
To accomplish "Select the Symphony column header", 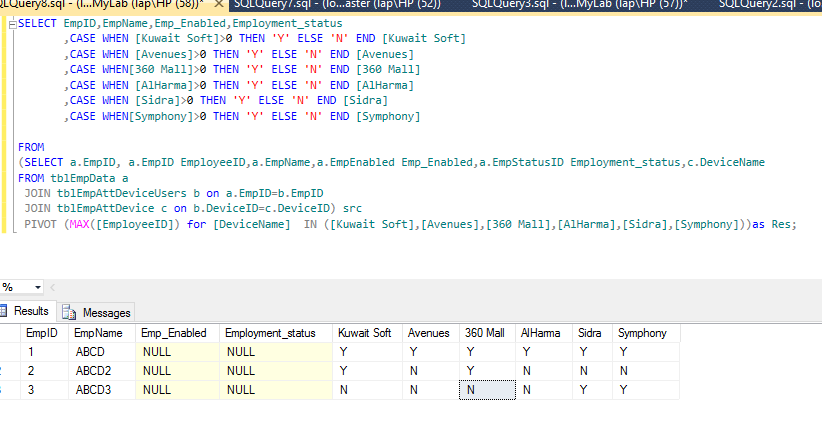I will pyautogui.click(x=646, y=333).
